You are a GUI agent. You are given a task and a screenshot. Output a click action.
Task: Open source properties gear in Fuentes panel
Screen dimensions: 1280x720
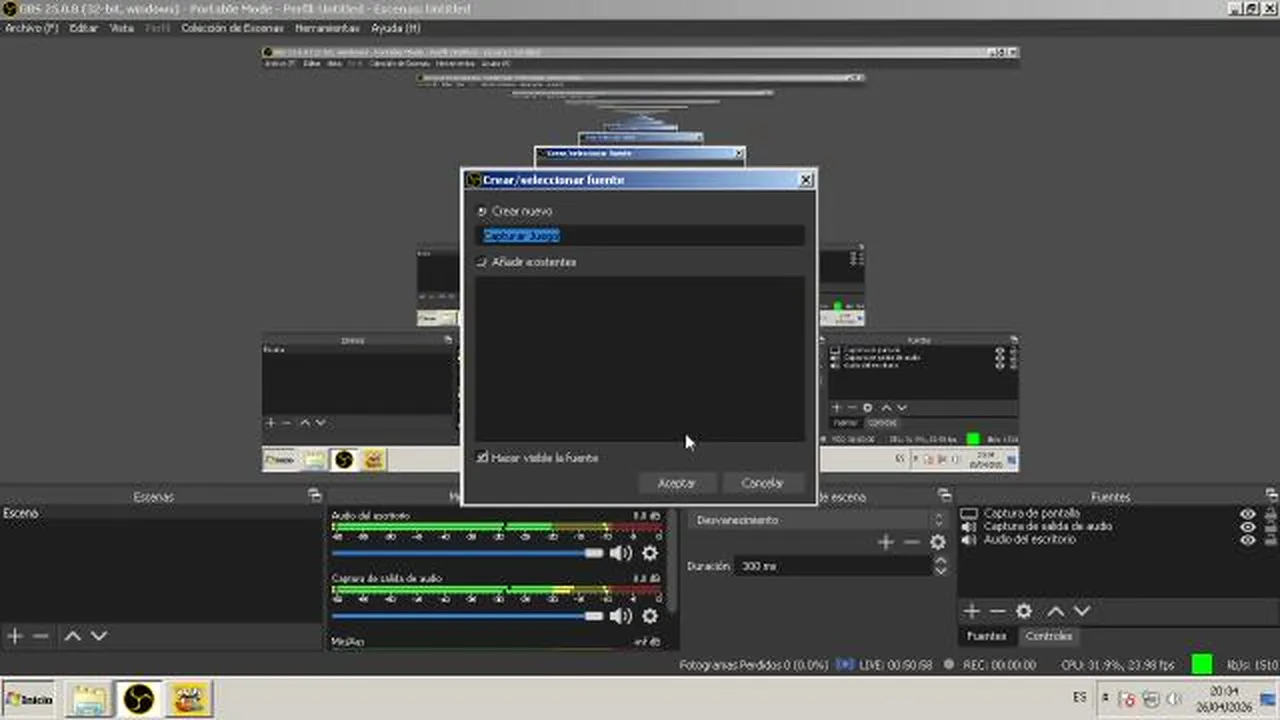tap(1024, 611)
